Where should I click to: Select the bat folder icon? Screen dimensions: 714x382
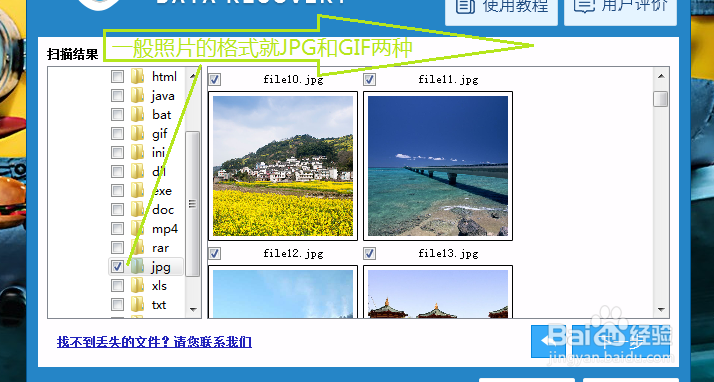point(137,114)
